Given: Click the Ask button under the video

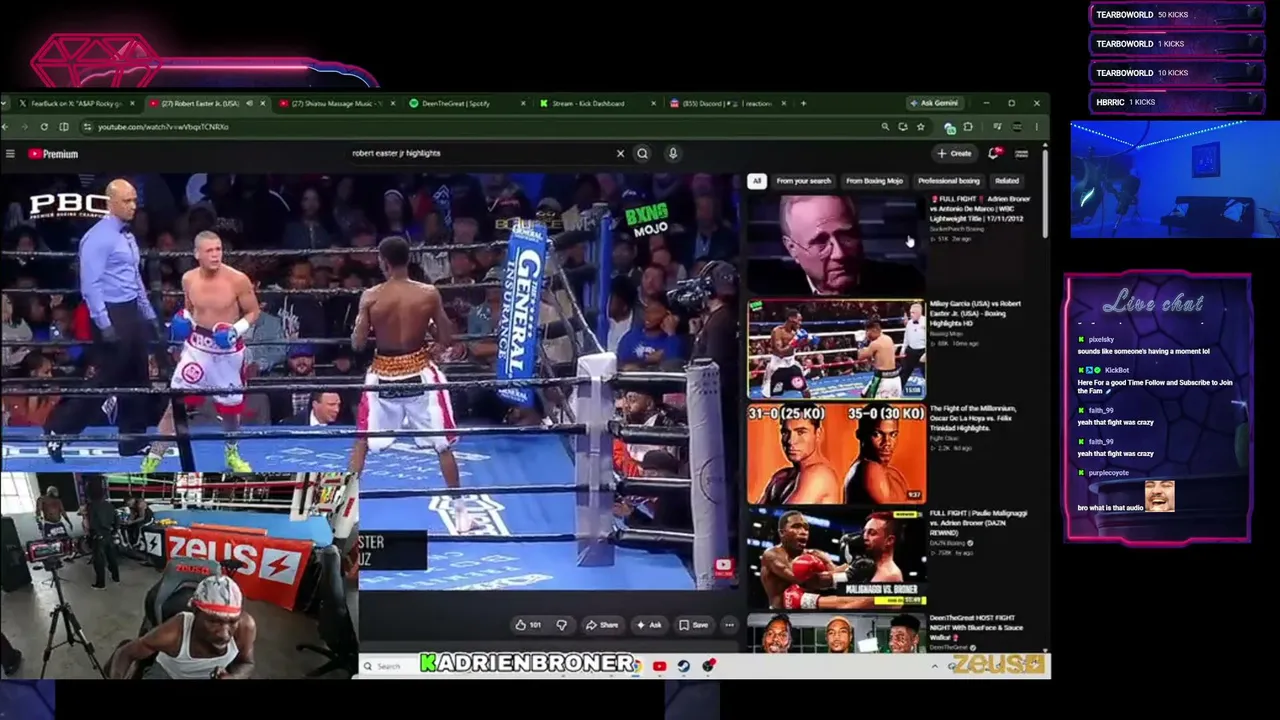Looking at the screenshot, I should [x=650, y=625].
